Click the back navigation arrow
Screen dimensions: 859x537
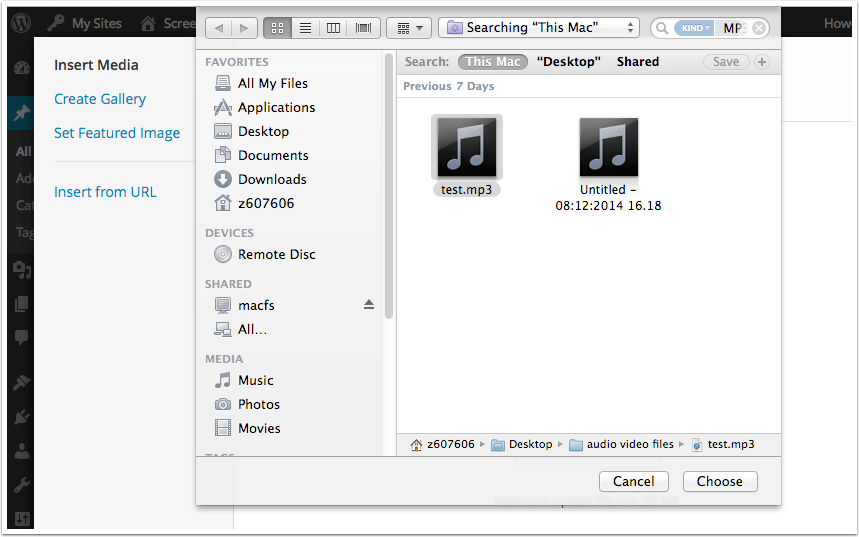[x=219, y=28]
